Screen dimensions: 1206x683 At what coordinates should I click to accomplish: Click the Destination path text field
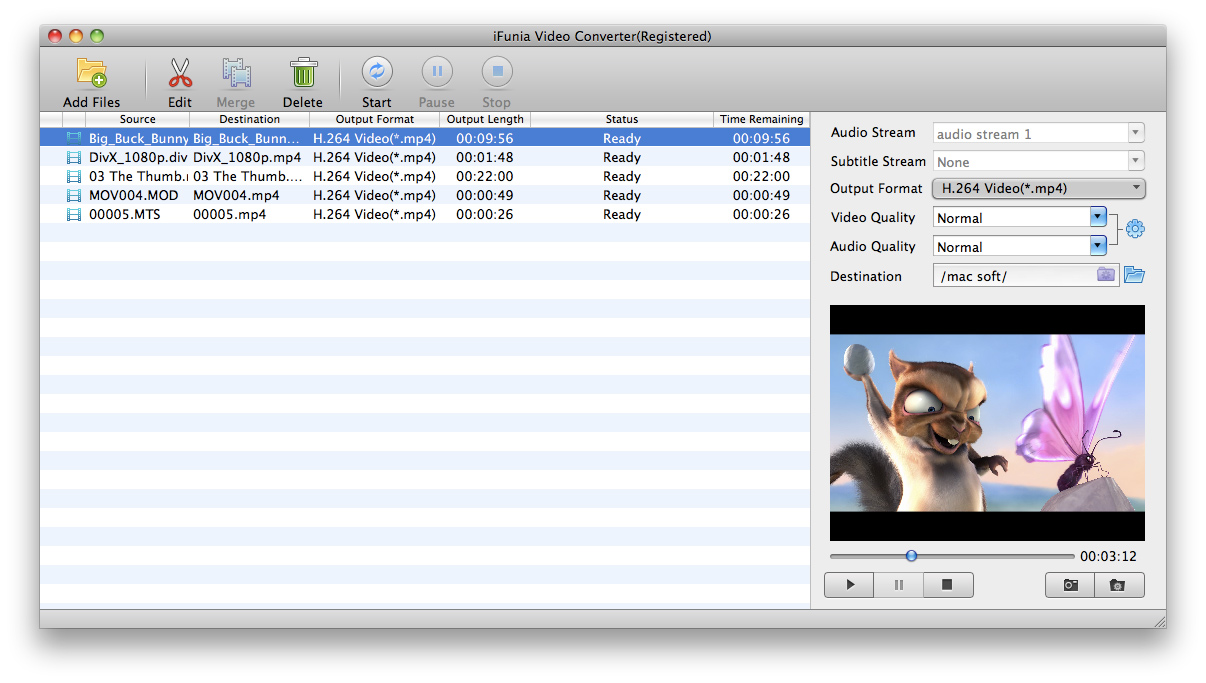(1012, 276)
